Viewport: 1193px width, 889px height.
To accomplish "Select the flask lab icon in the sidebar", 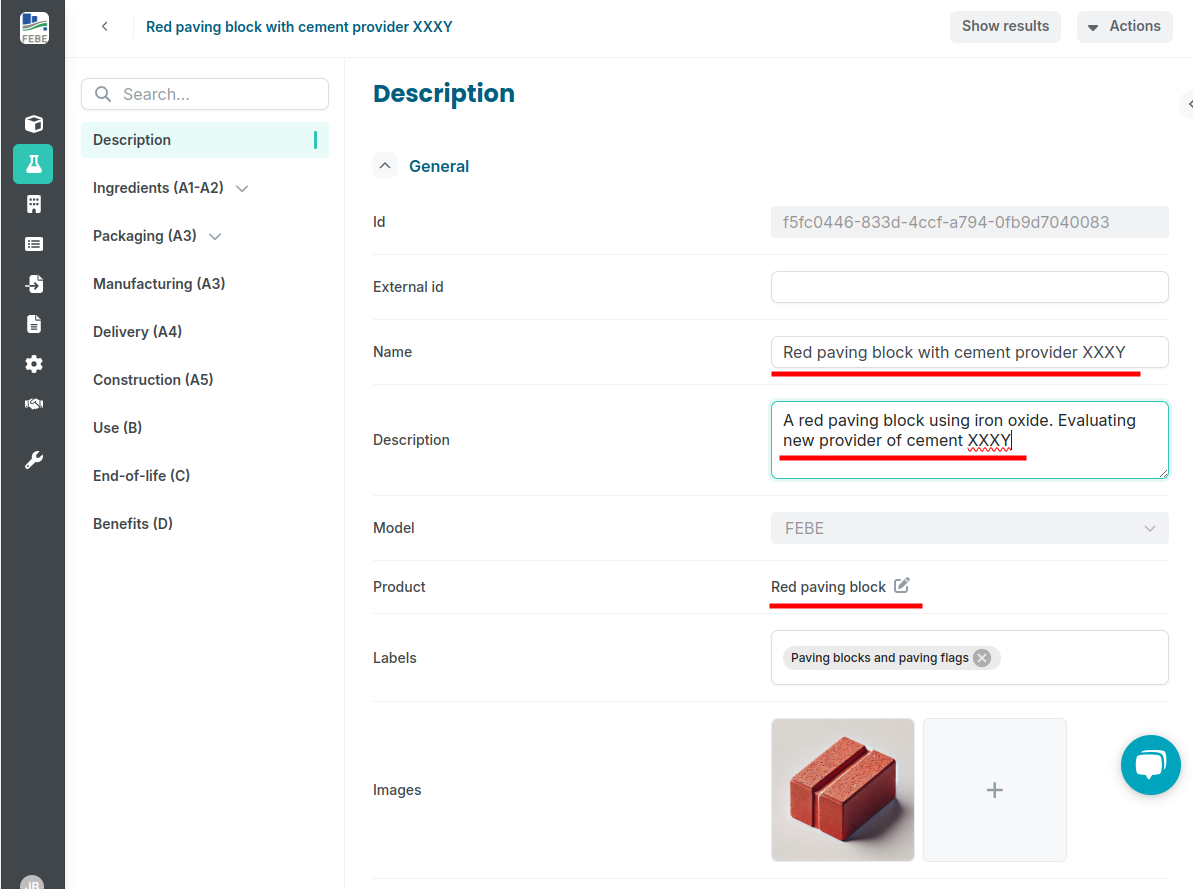I will 33,164.
